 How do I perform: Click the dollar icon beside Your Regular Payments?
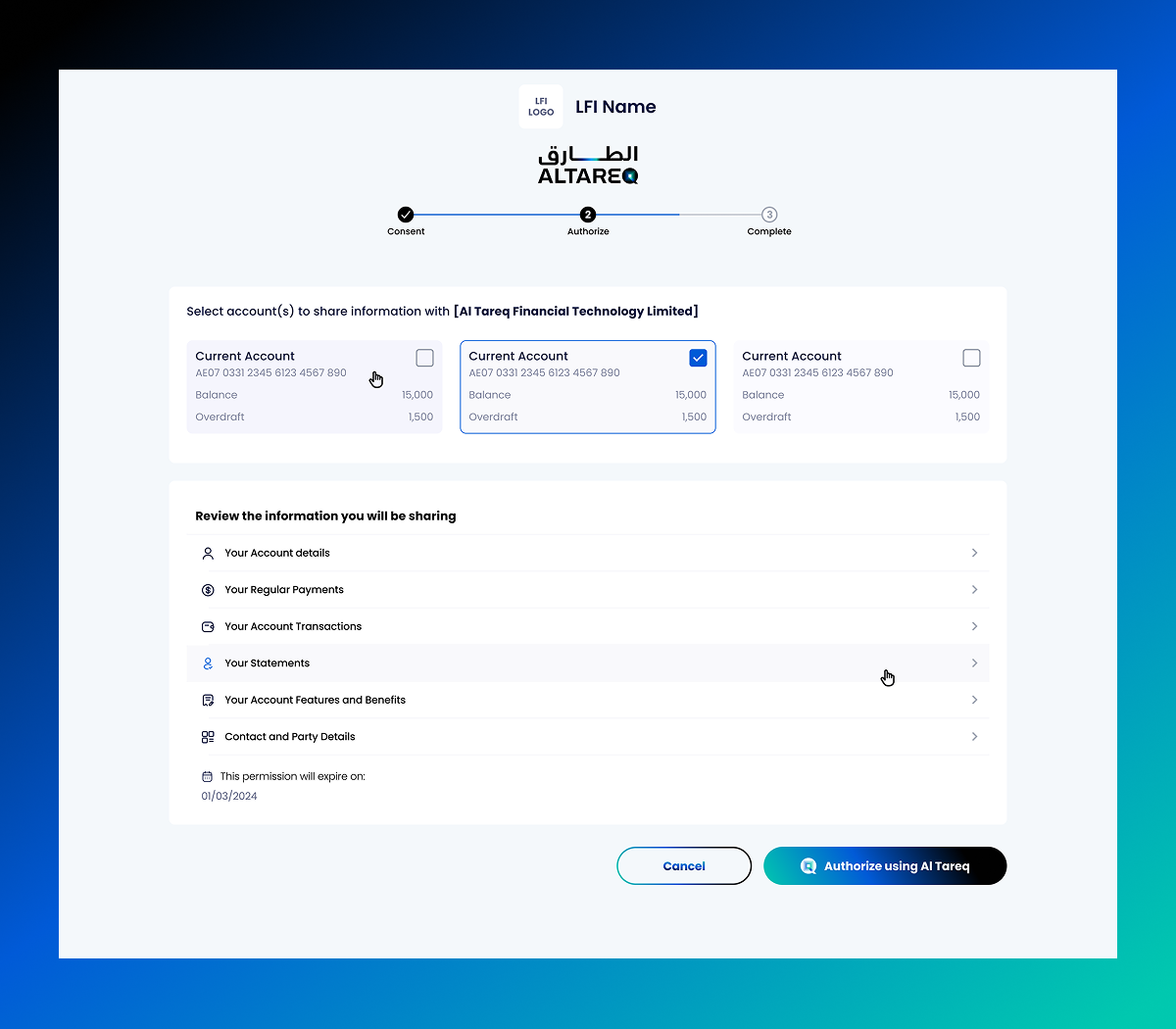pos(208,590)
